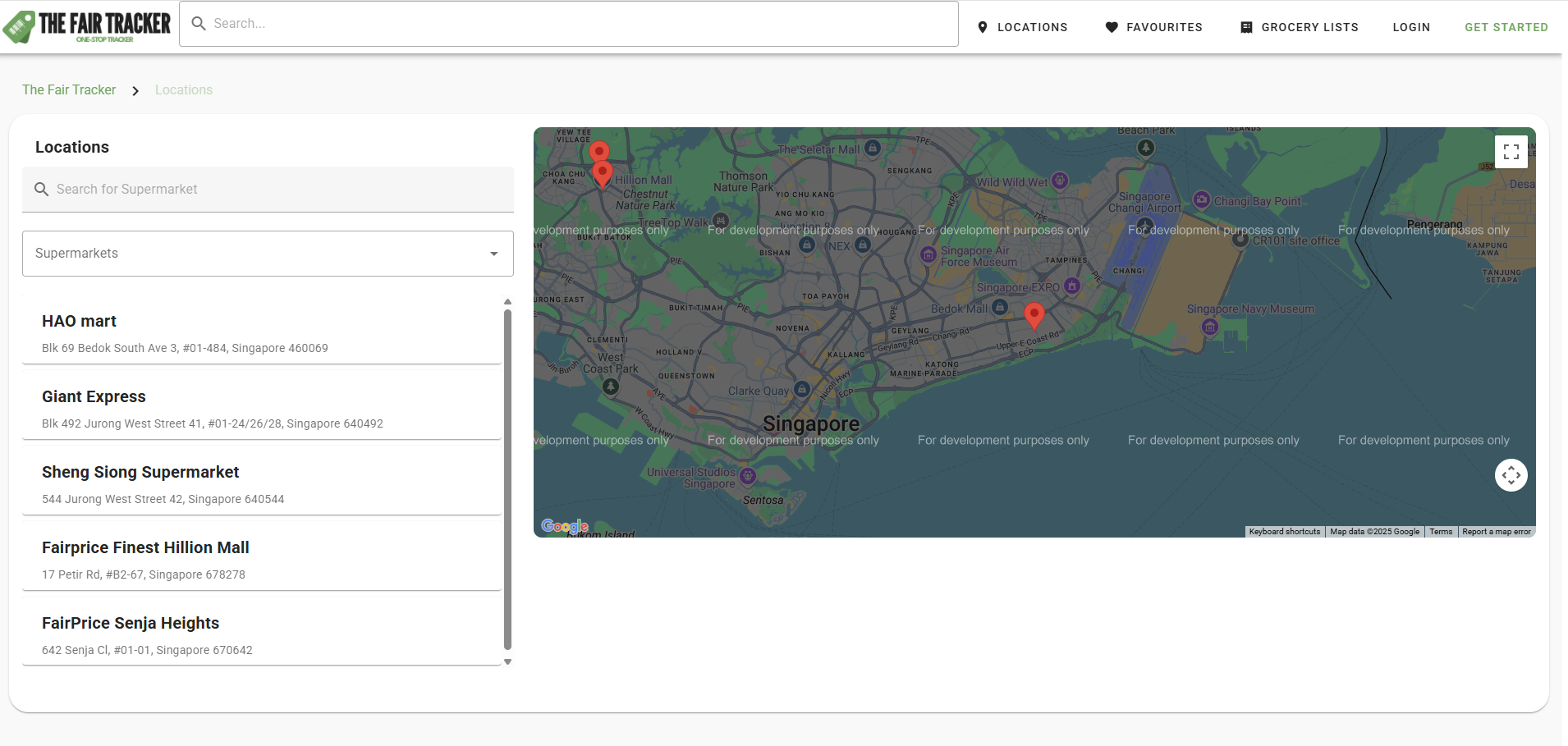
Task: Click inside Search for Supermarket field
Action: tap(268, 190)
